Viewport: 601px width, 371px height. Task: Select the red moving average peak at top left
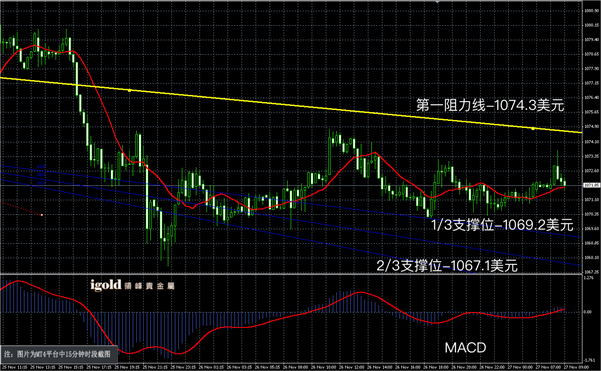tap(35, 46)
